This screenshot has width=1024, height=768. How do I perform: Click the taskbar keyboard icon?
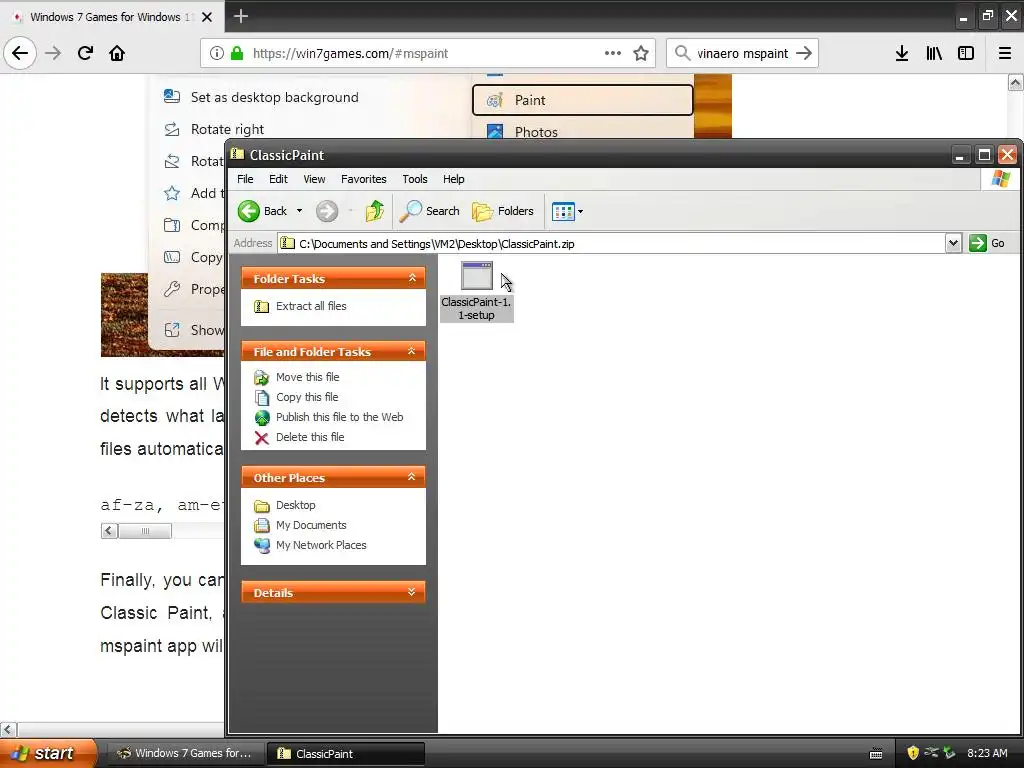(x=876, y=754)
